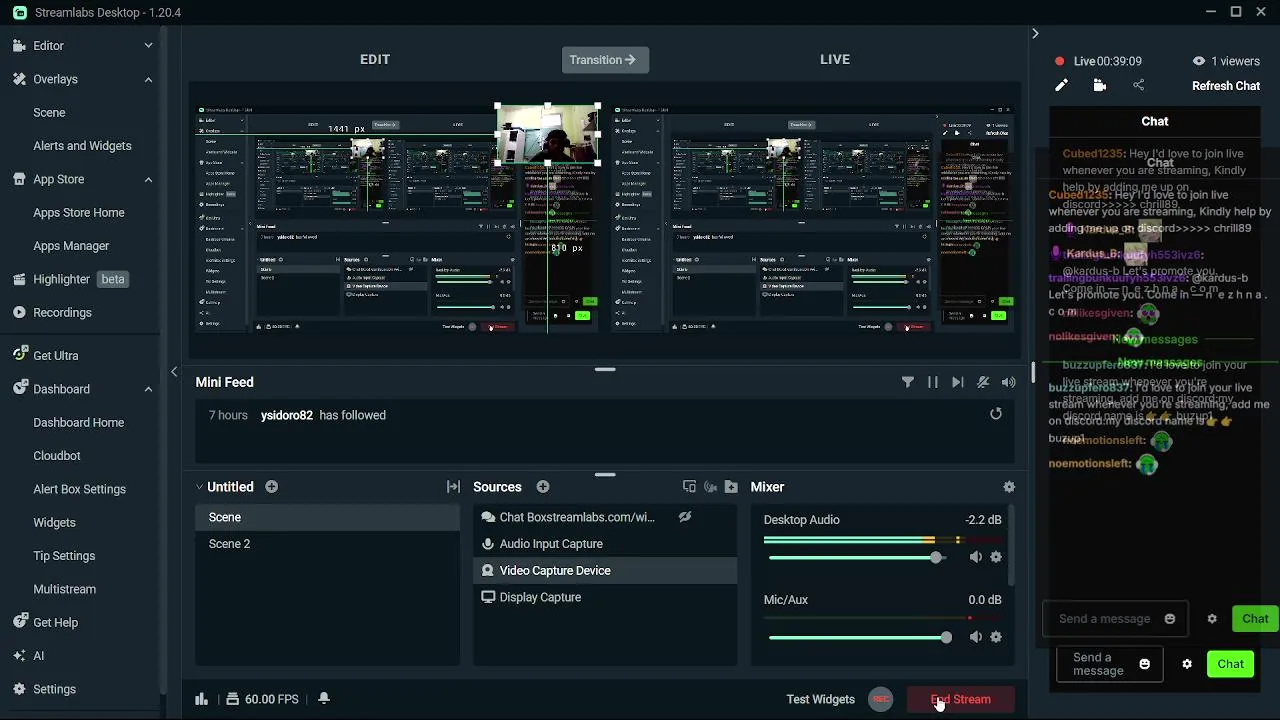The height and width of the screenshot is (720, 1280).
Task: Click the Transition button
Action: pos(605,60)
